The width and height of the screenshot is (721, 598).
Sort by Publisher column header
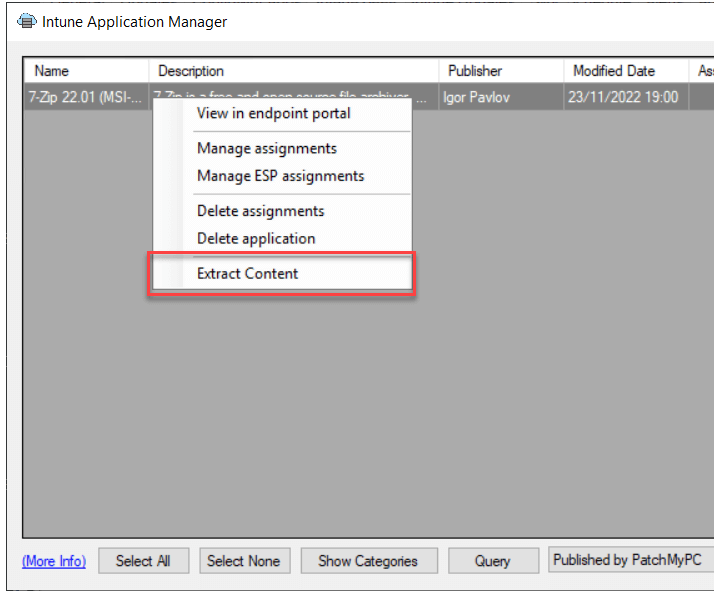501,71
